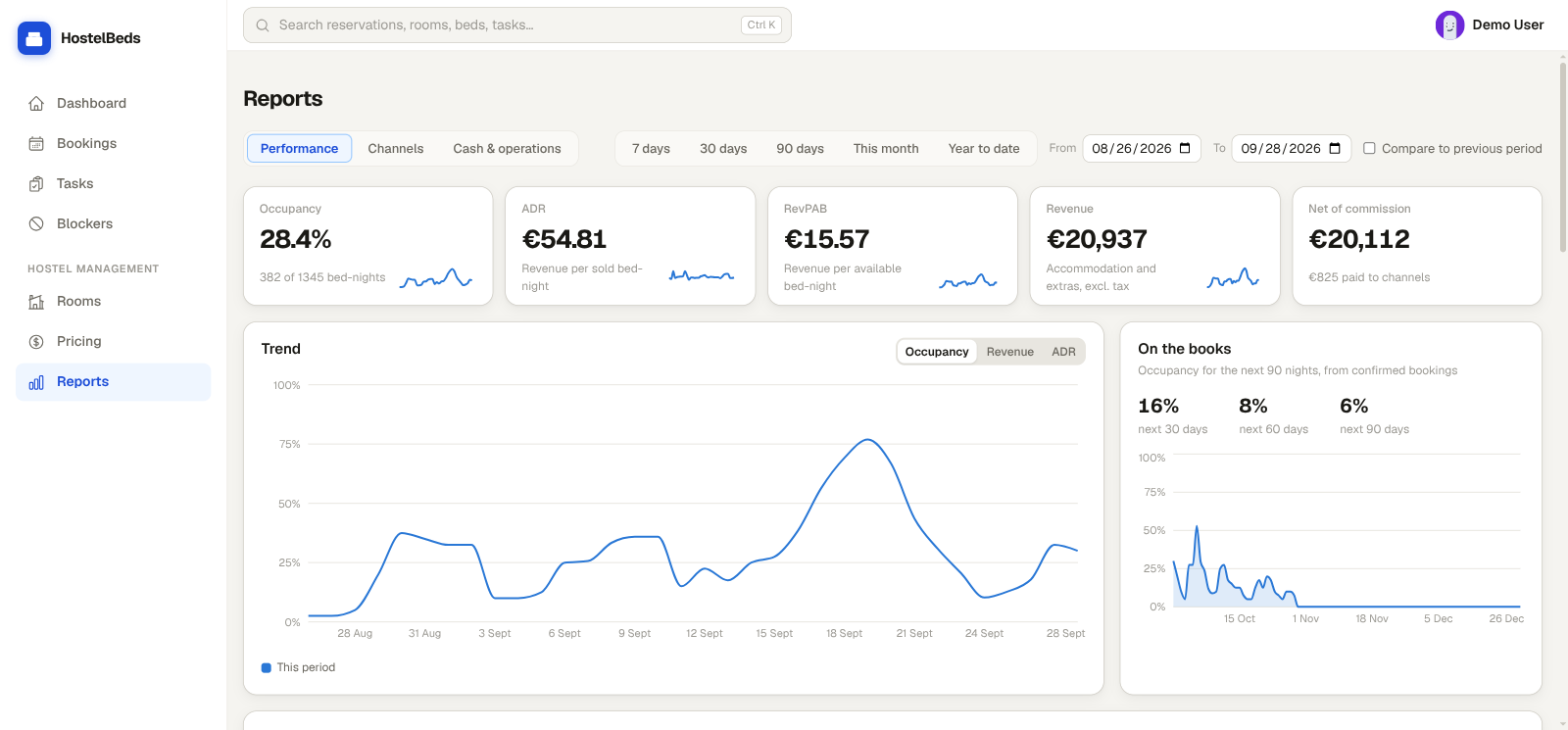This screenshot has width=1568, height=730.
Task: Click the 16% next 30 days figure
Action: click(x=1158, y=406)
